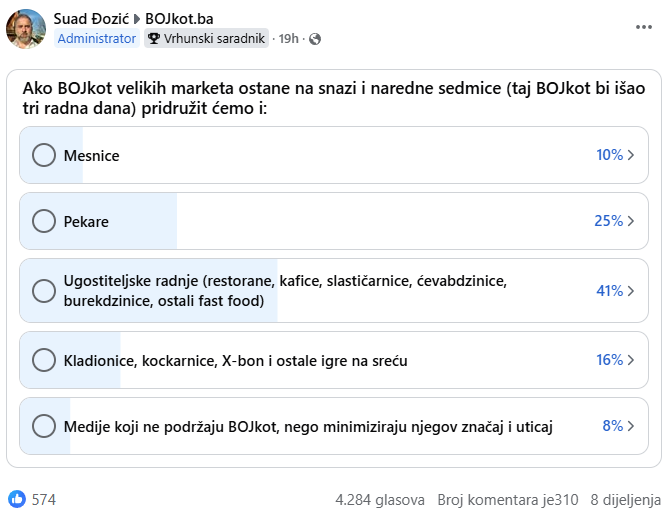Select the Medije koji ne podržaju option

pos(44,426)
